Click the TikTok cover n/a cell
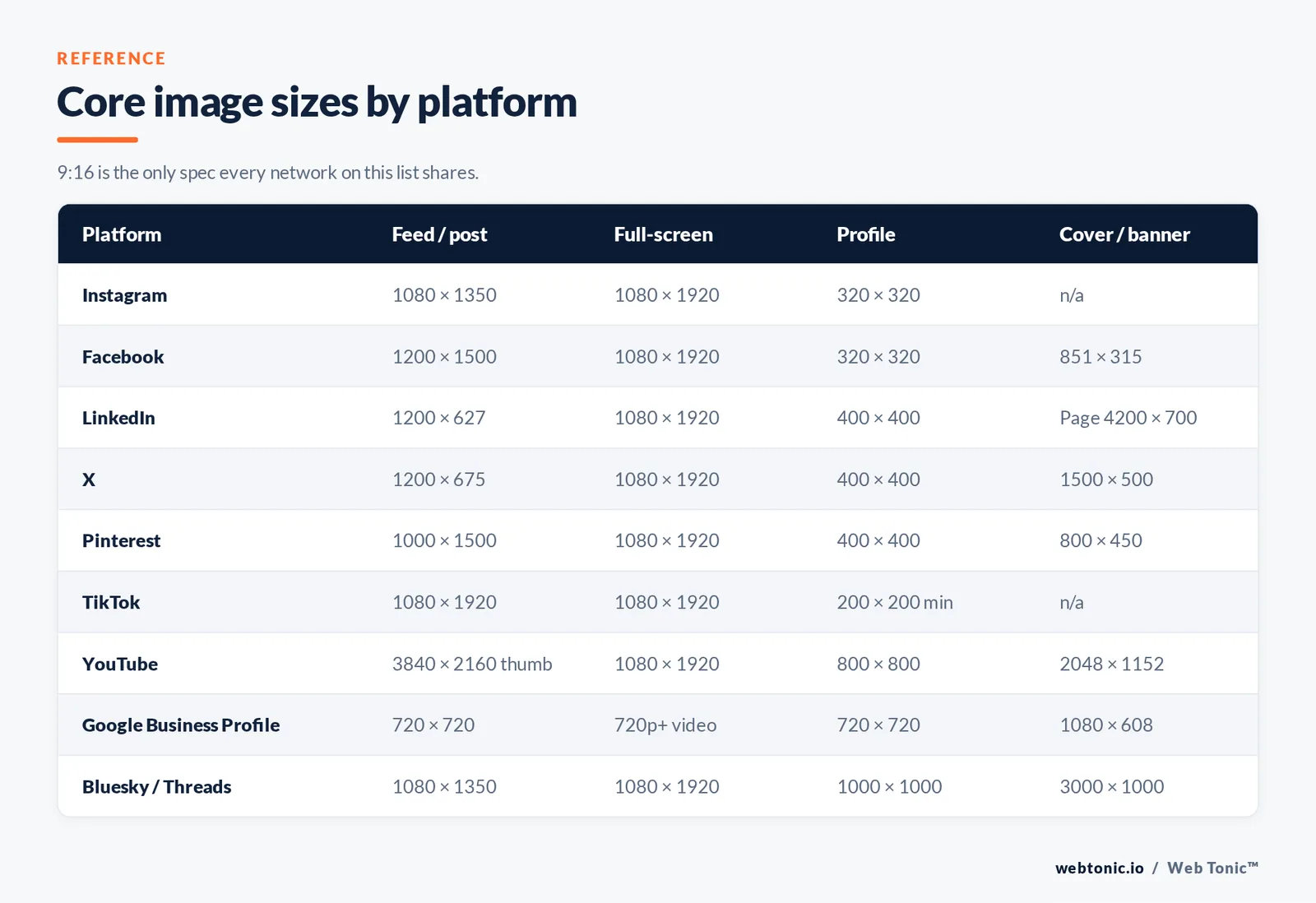The height and width of the screenshot is (903, 1316). [x=1071, y=603]
